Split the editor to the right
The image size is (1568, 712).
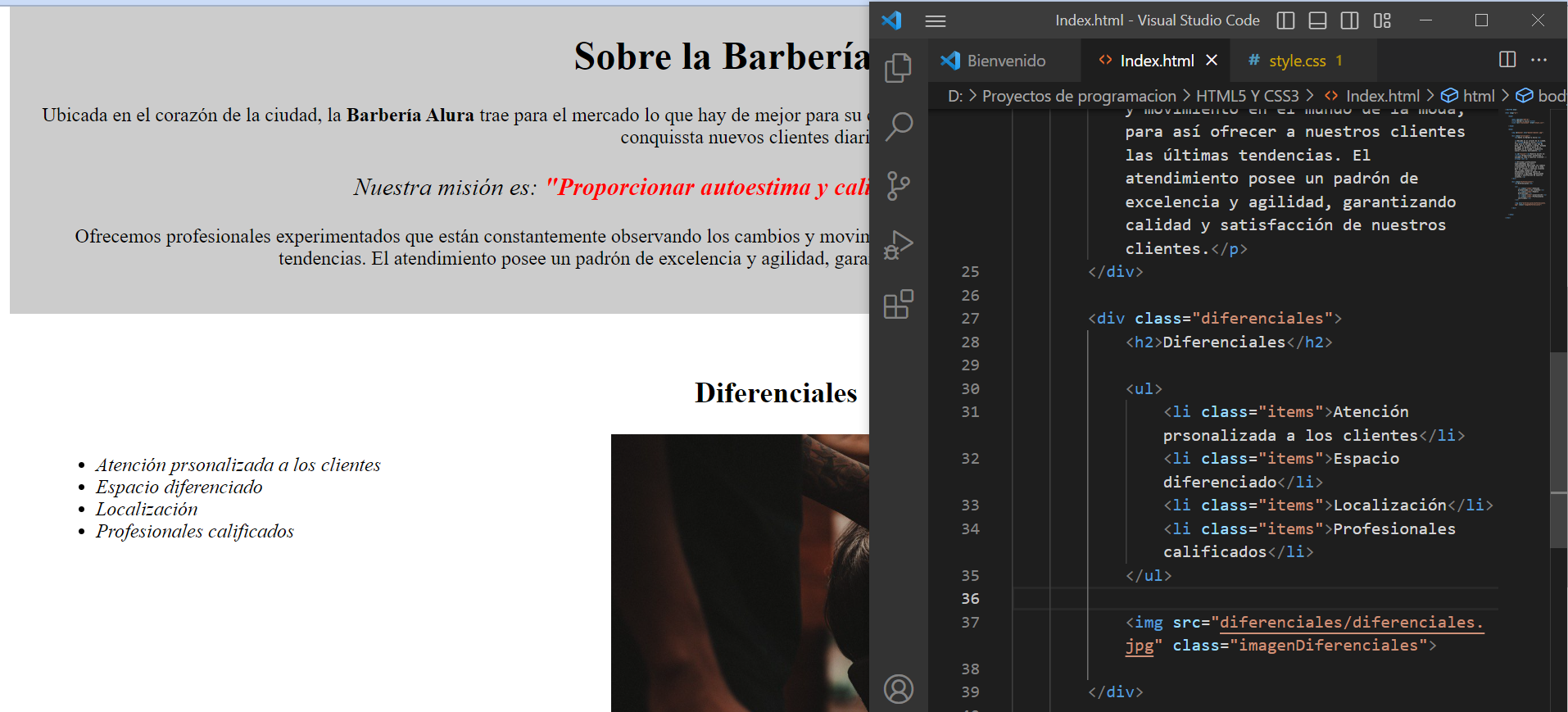pyautogui.click(x=1507, y=59)
